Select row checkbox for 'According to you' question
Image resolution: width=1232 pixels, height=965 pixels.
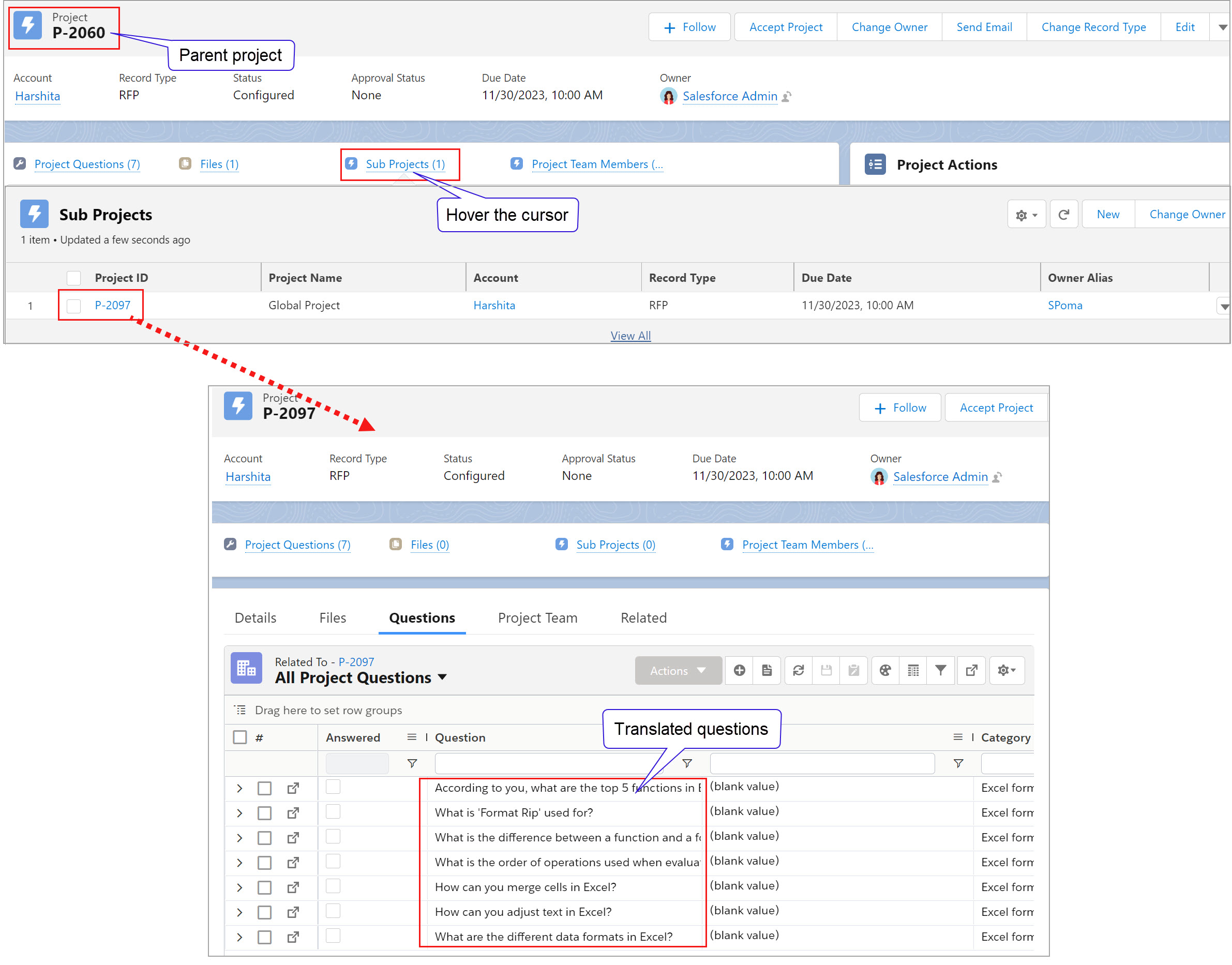click(x=264, y=788)
